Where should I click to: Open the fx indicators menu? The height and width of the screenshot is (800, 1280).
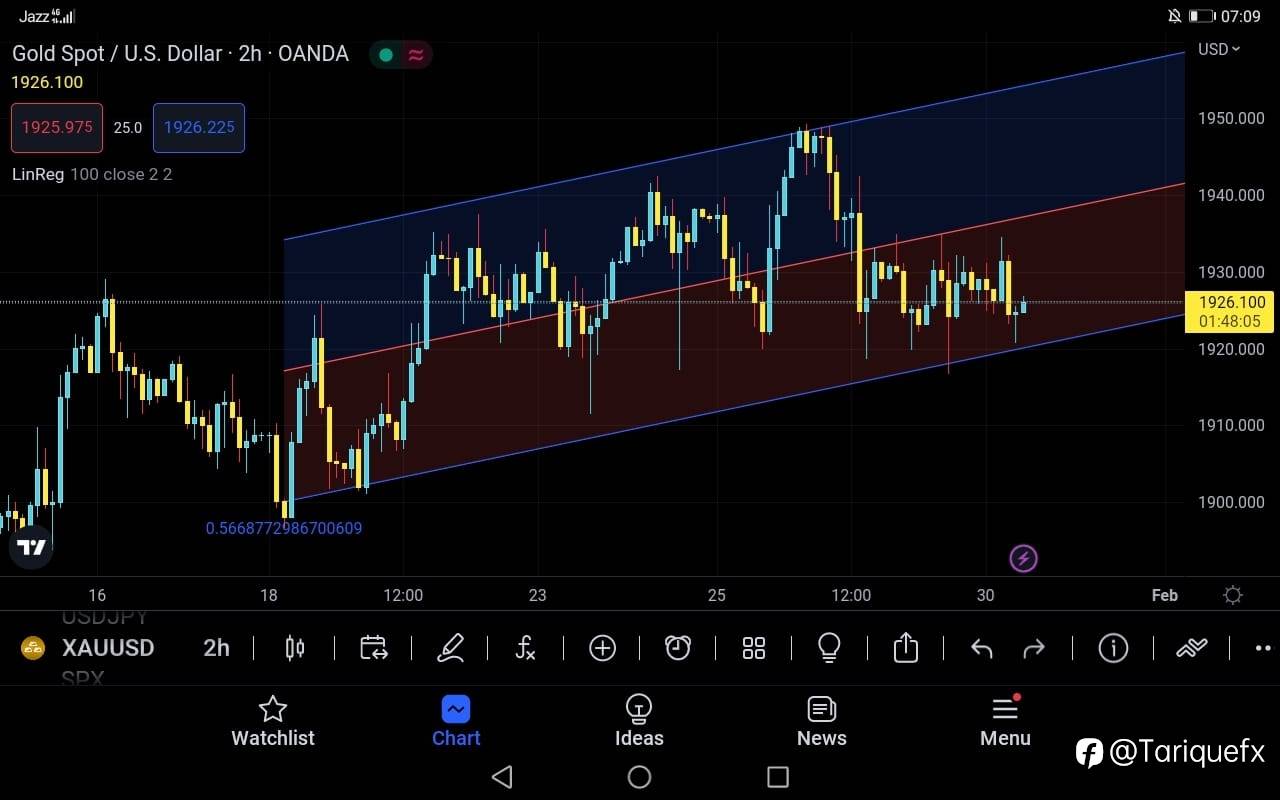point(525,648)
